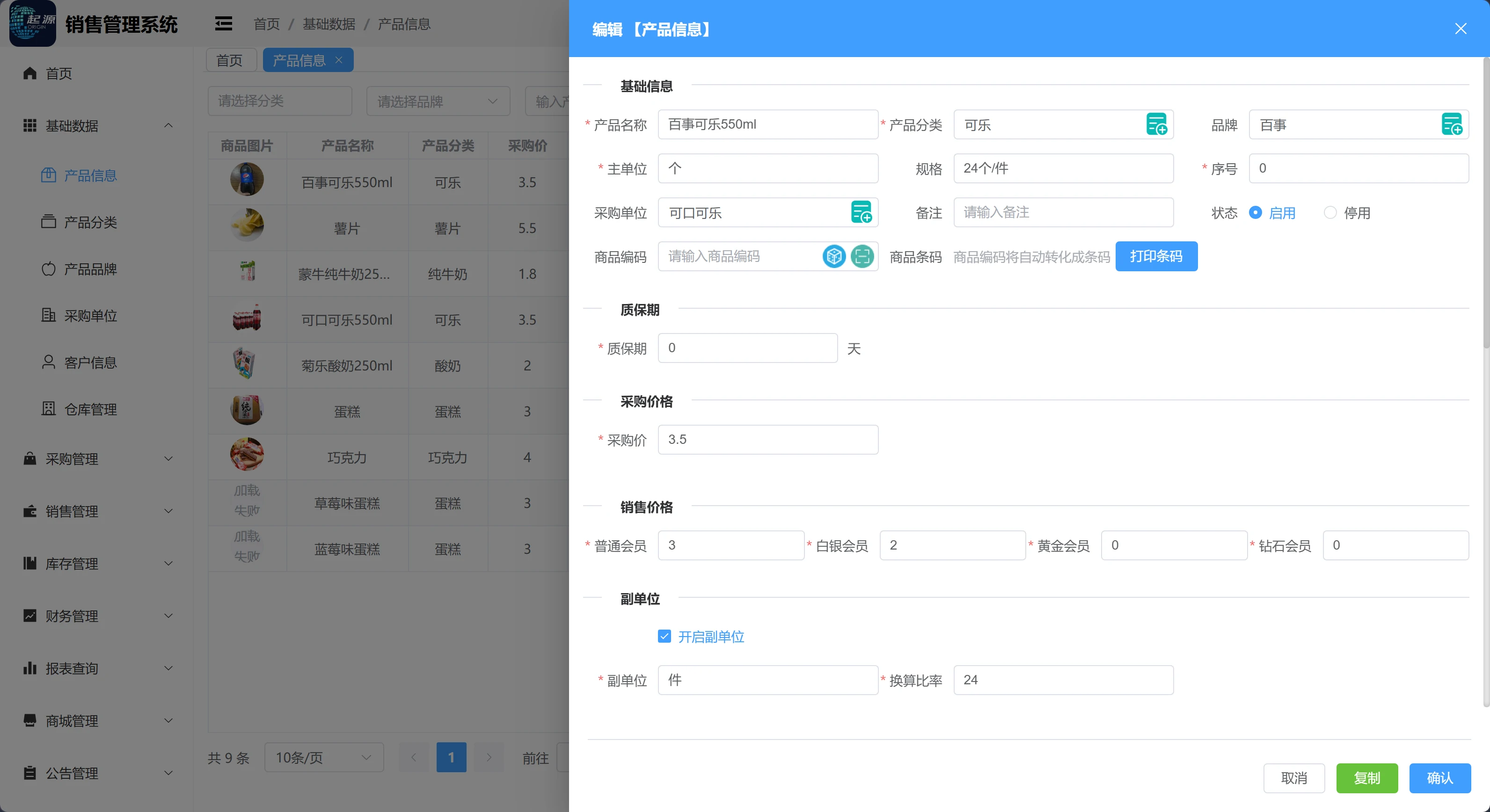Click the barcode scan icon beside commodity code
Image resolution: width=1490 pixels, height=812 pixels.
click(863, 256)
